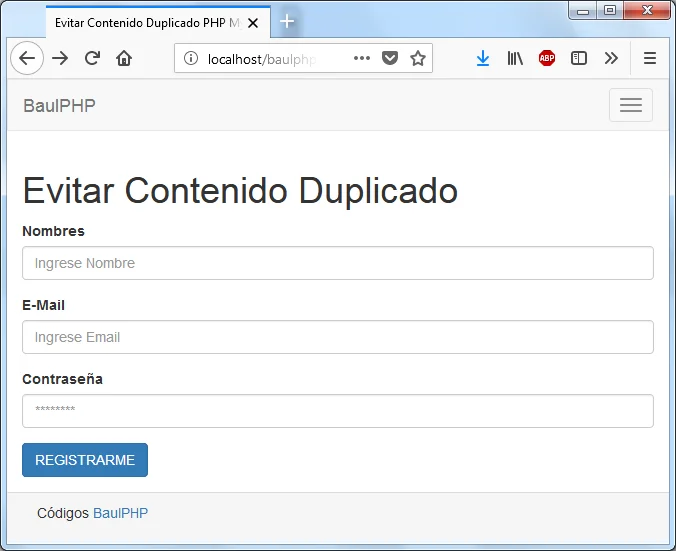
Task: Open a new tab with plus
Action: 287,21
